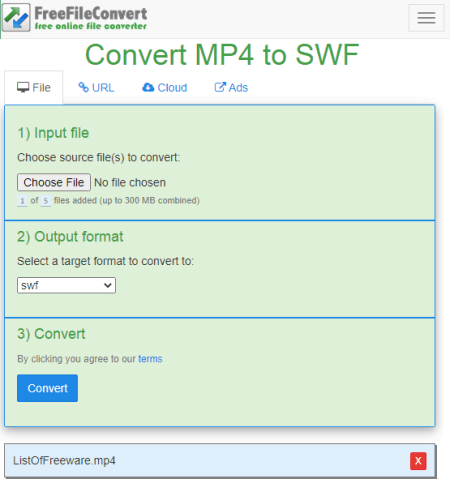This screenshot has height=479, width=450.
Task: Click the files added count text
Action: click(x=108, y=201)
